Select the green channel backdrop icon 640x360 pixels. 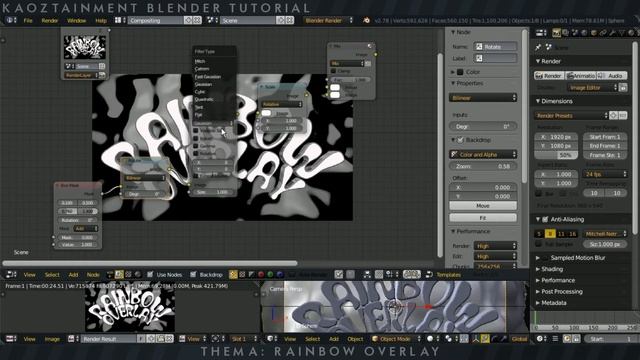click(x=270, y=275)
